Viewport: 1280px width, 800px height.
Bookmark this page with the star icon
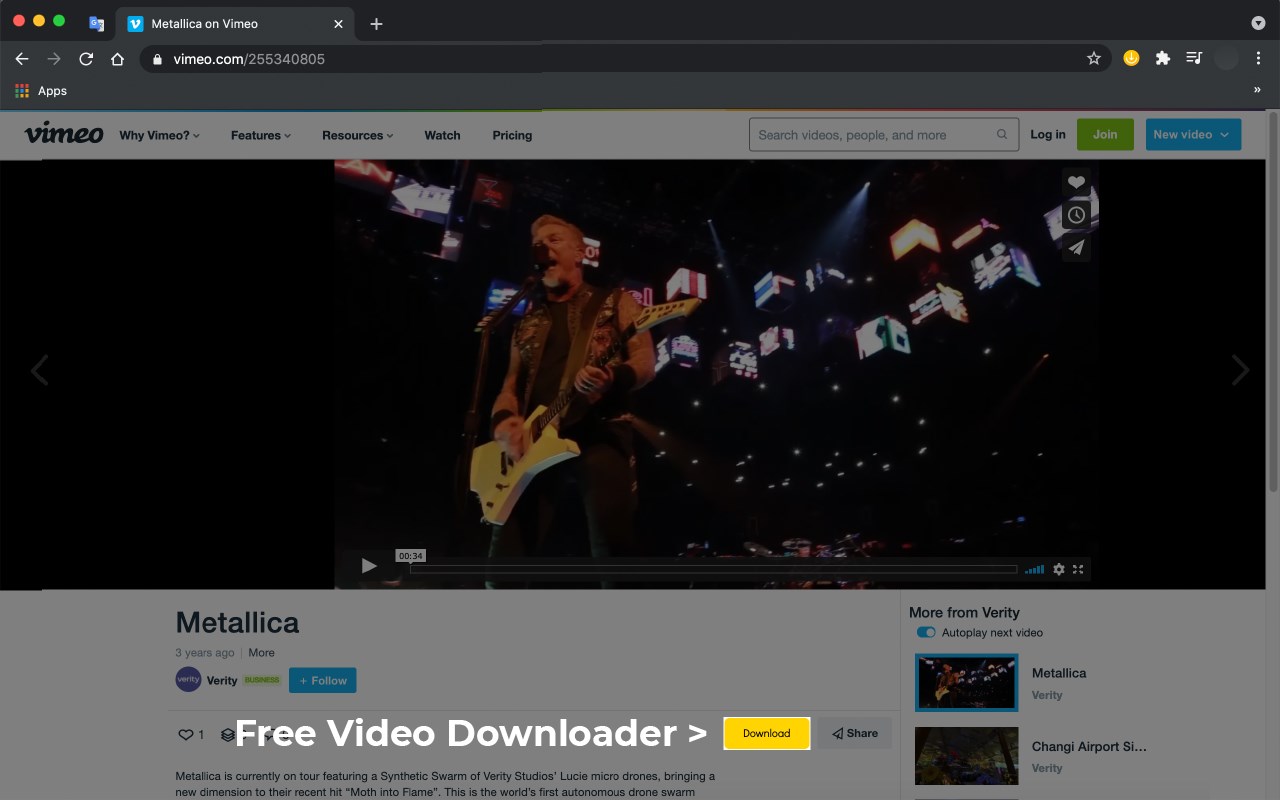pos(1094,59)
